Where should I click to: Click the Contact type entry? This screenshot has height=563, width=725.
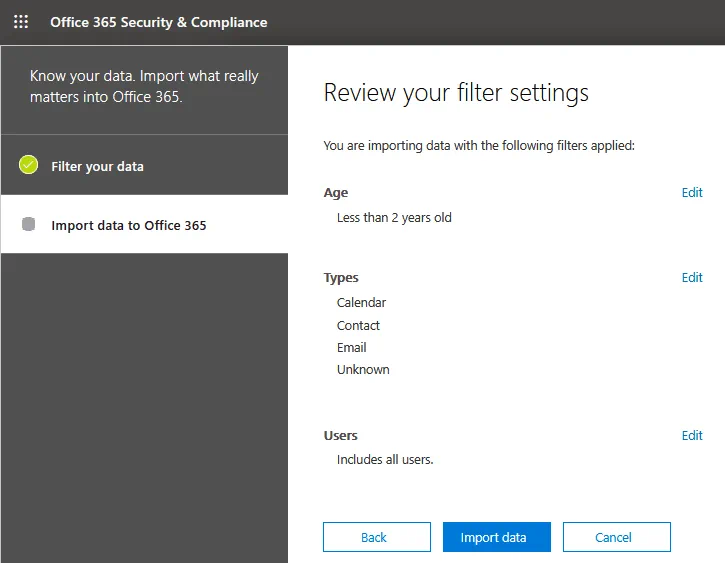[x=358, y=325]
